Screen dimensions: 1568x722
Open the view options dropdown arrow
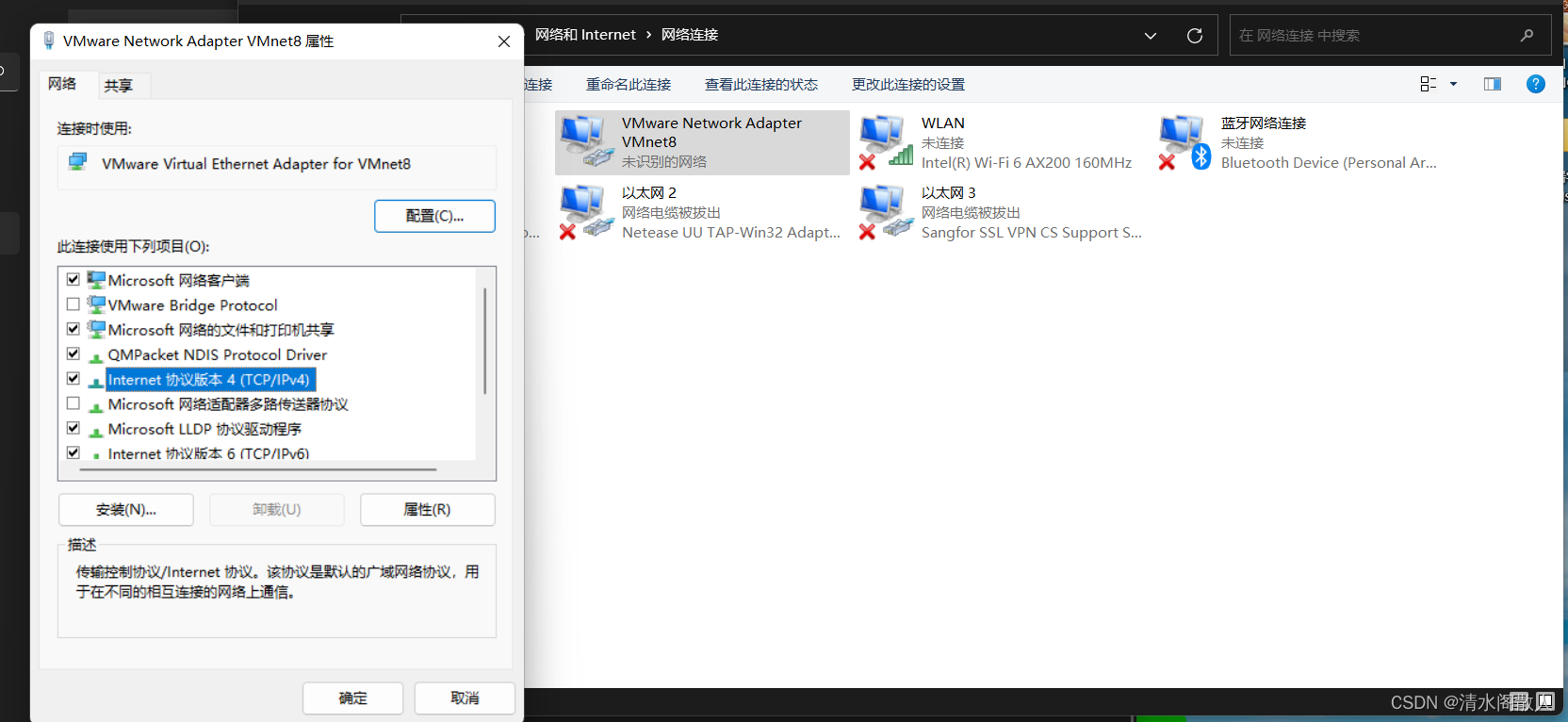coord(1453,84)
